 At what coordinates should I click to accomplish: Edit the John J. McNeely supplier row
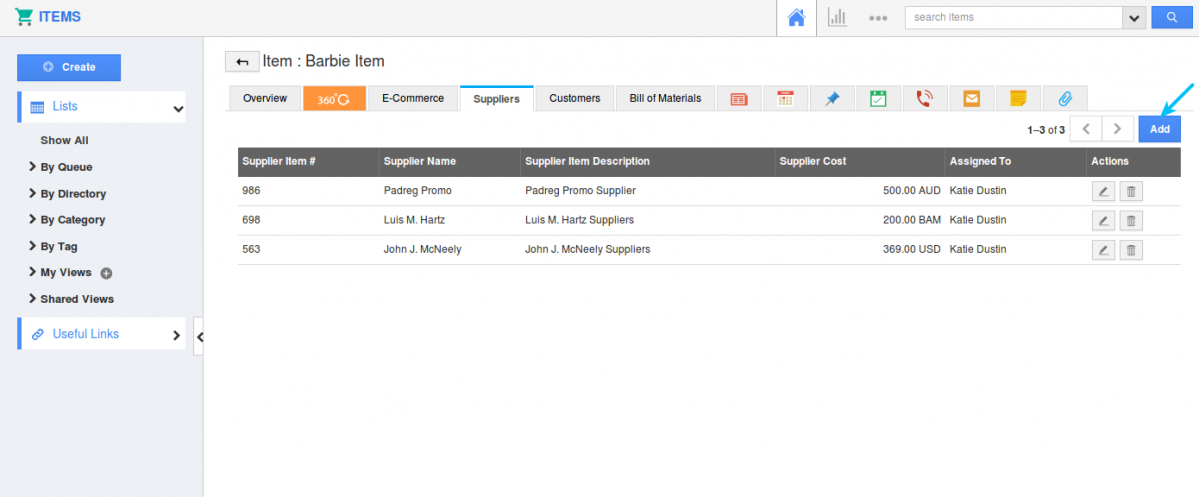(x=1103, y=250)
